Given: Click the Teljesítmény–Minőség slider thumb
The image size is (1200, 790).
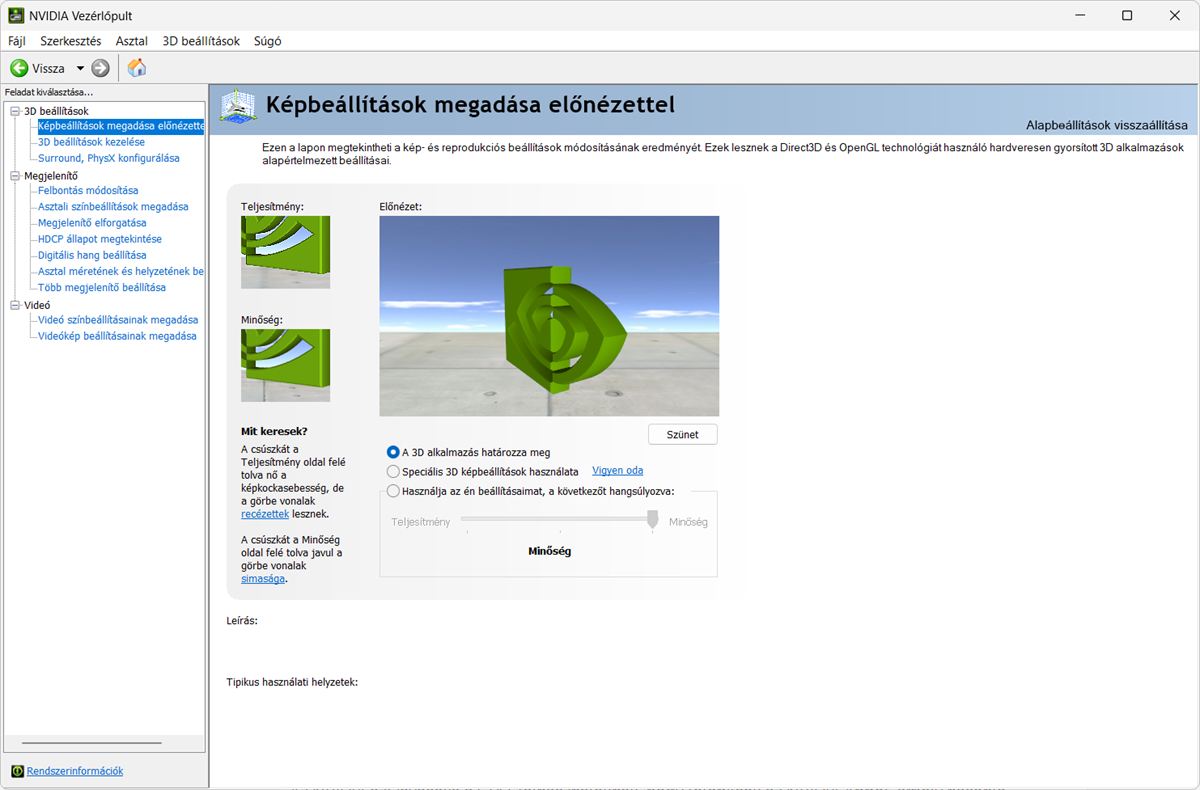Looking at the screenshot, I should (653, 519).
